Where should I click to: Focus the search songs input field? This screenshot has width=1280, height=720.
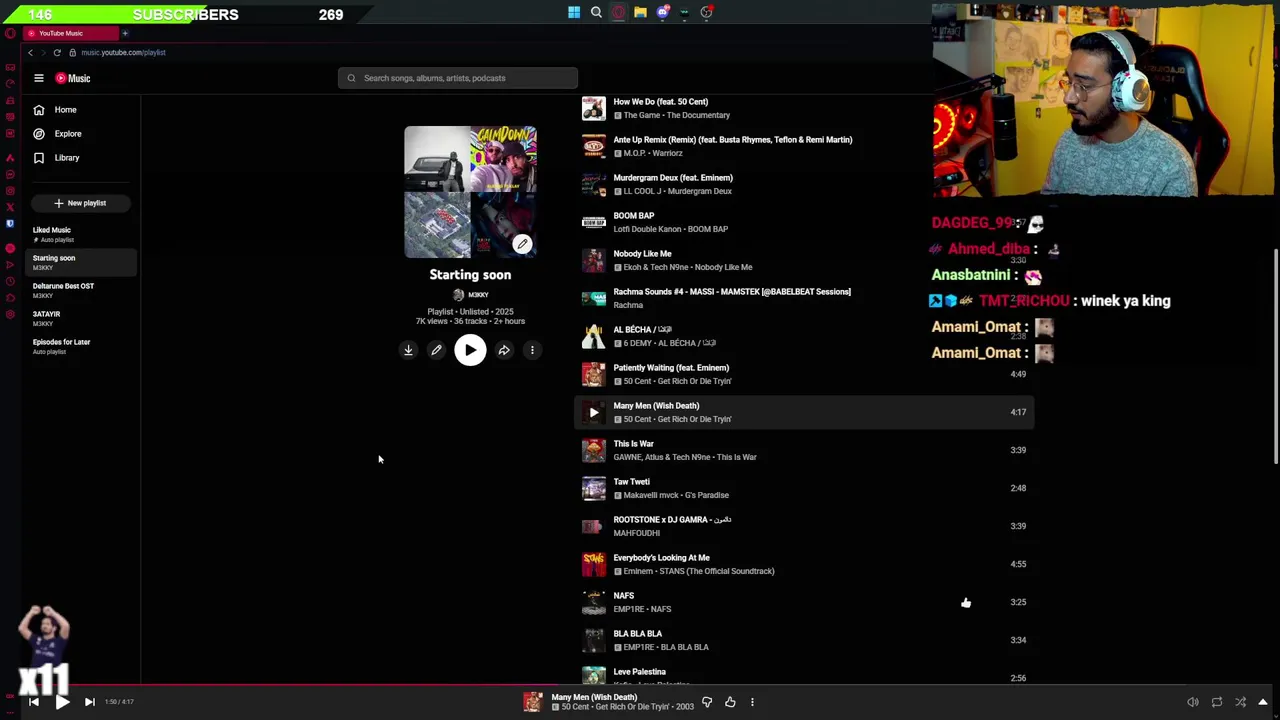click(x=458, y=78)
